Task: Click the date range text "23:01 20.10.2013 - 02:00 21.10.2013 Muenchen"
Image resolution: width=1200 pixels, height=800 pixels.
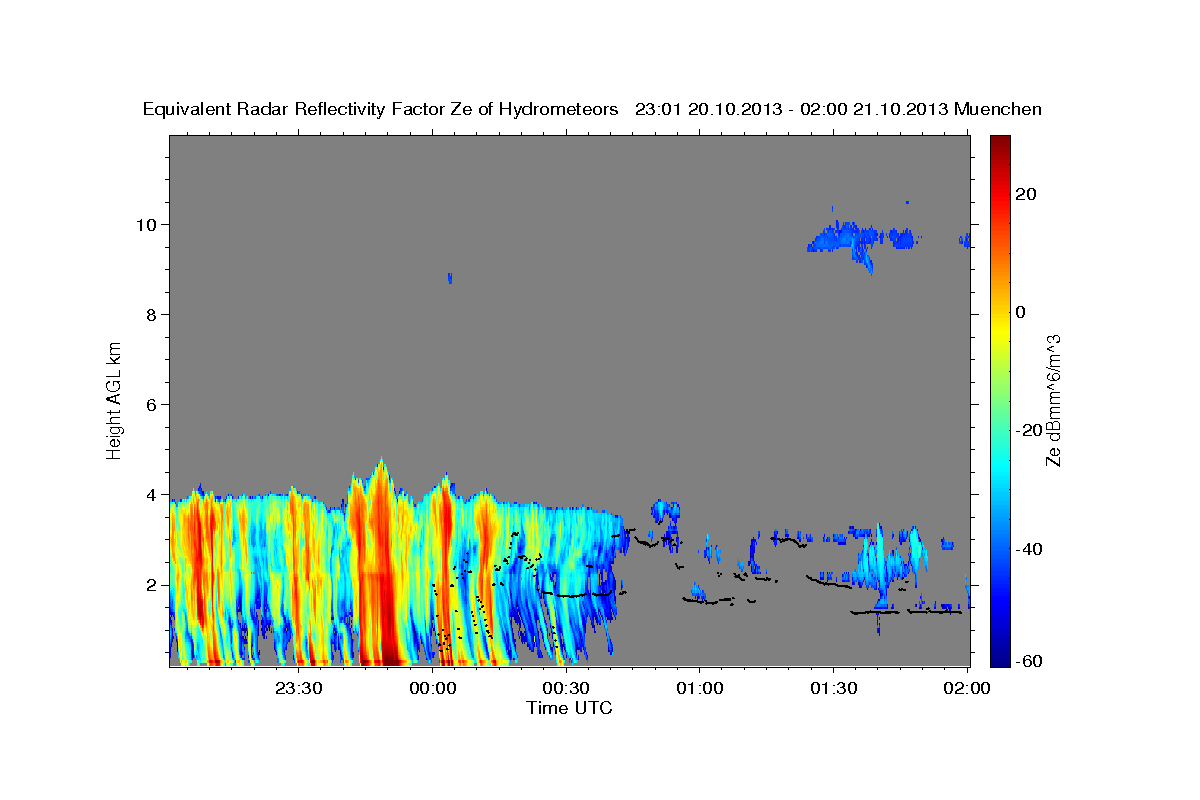Action: [x=838, y=109]
